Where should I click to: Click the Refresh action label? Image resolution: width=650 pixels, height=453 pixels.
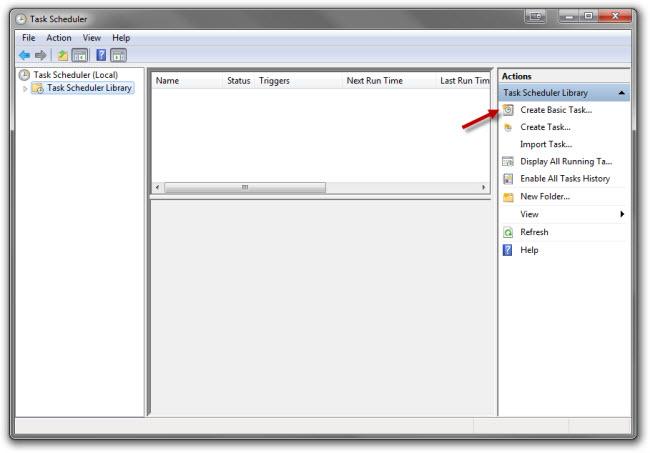(x=534, y=232)
